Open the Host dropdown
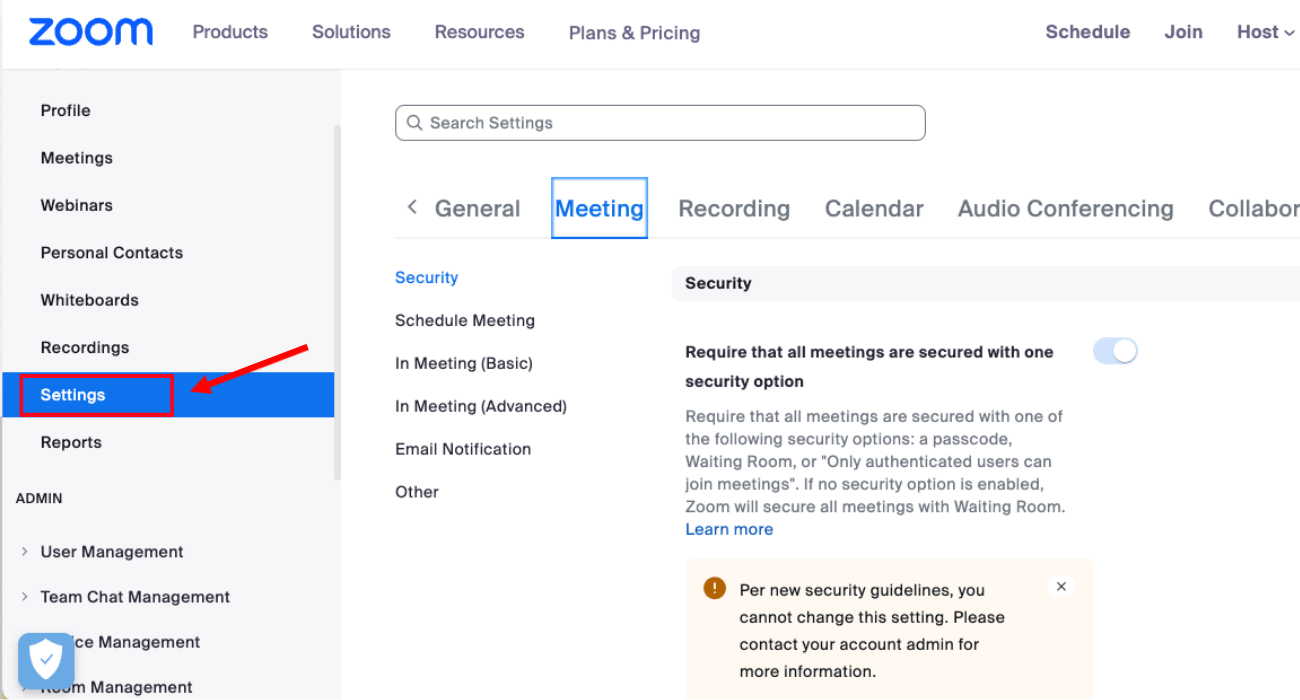The height and width of the screenshot is (700, 1300). tap(1265, 32)
